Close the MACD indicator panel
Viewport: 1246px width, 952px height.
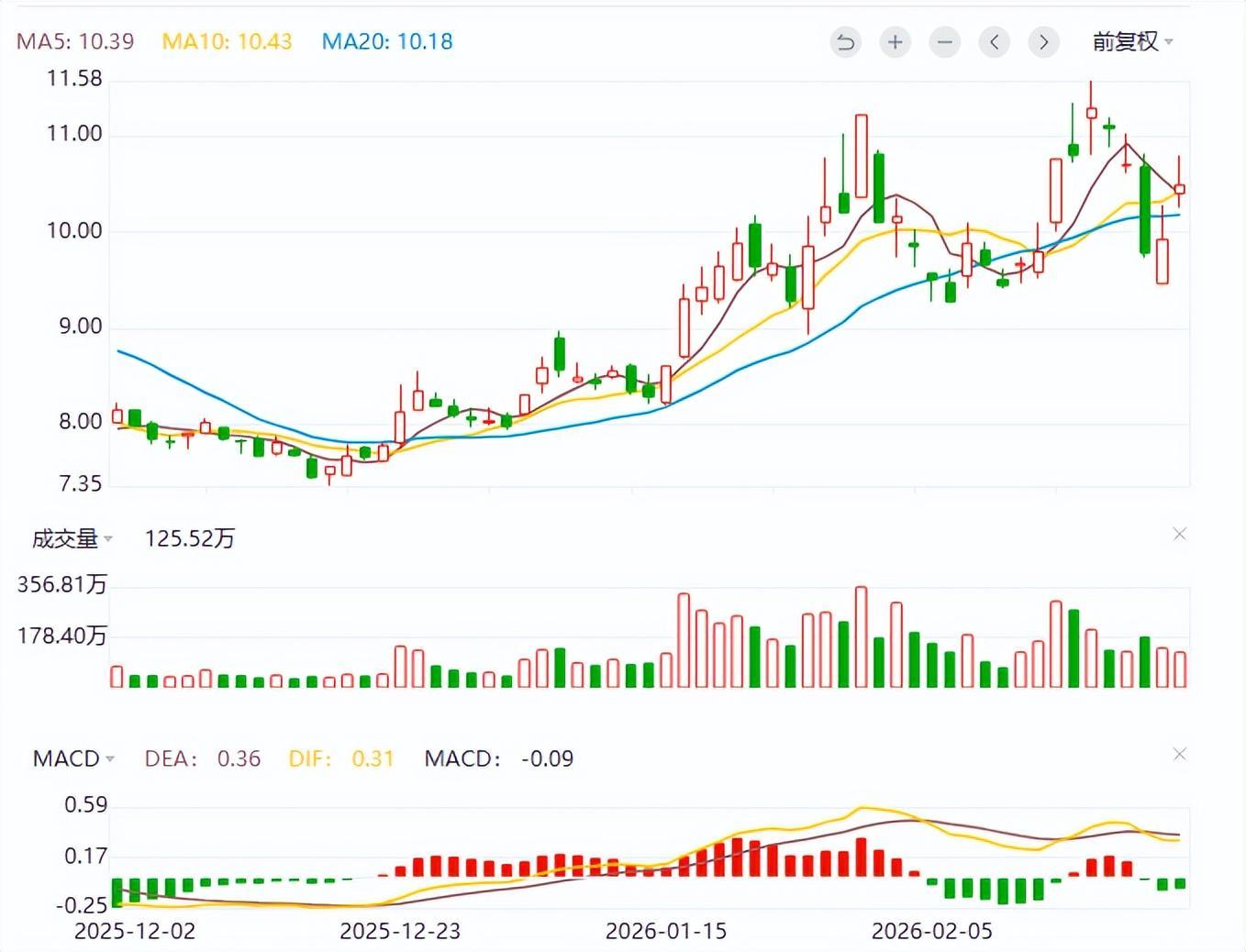coord(1180,754)
